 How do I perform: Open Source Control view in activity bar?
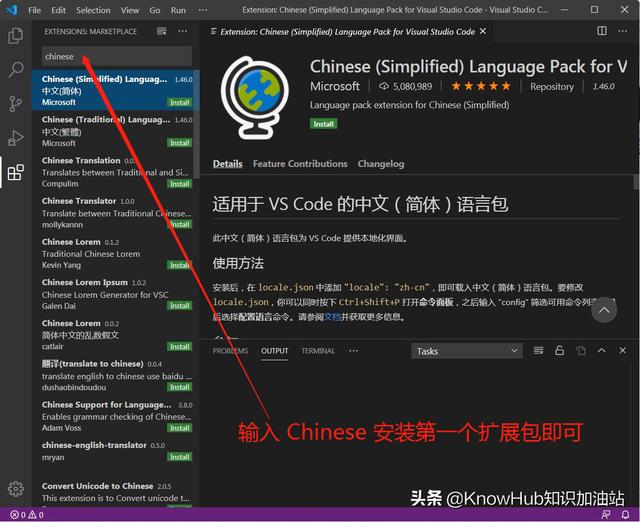pos(16,104)
